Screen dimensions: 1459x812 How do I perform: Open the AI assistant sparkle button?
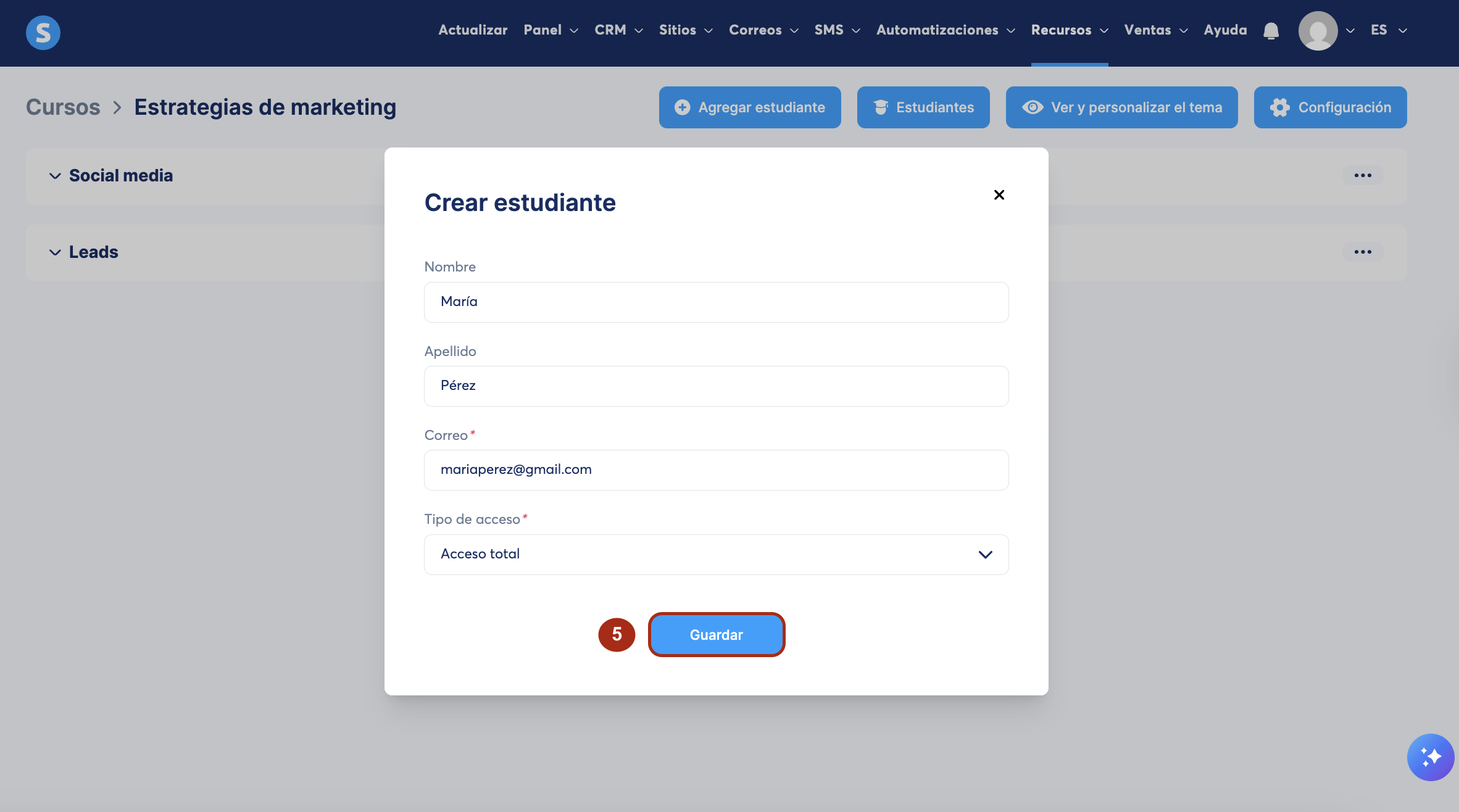1430,757
